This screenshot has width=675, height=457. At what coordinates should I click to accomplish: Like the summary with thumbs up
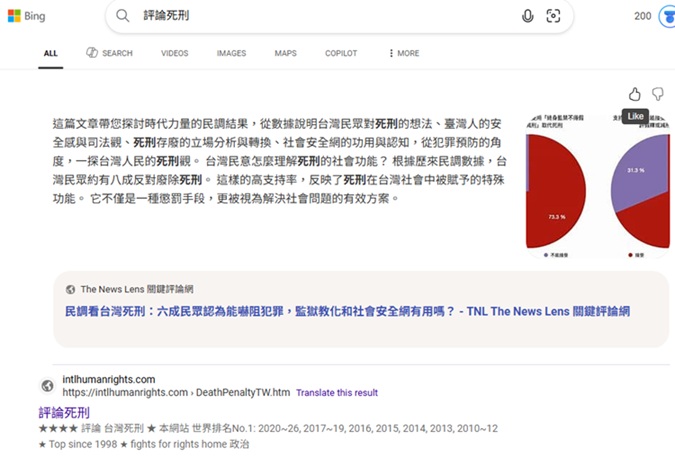tap(634, 94)
